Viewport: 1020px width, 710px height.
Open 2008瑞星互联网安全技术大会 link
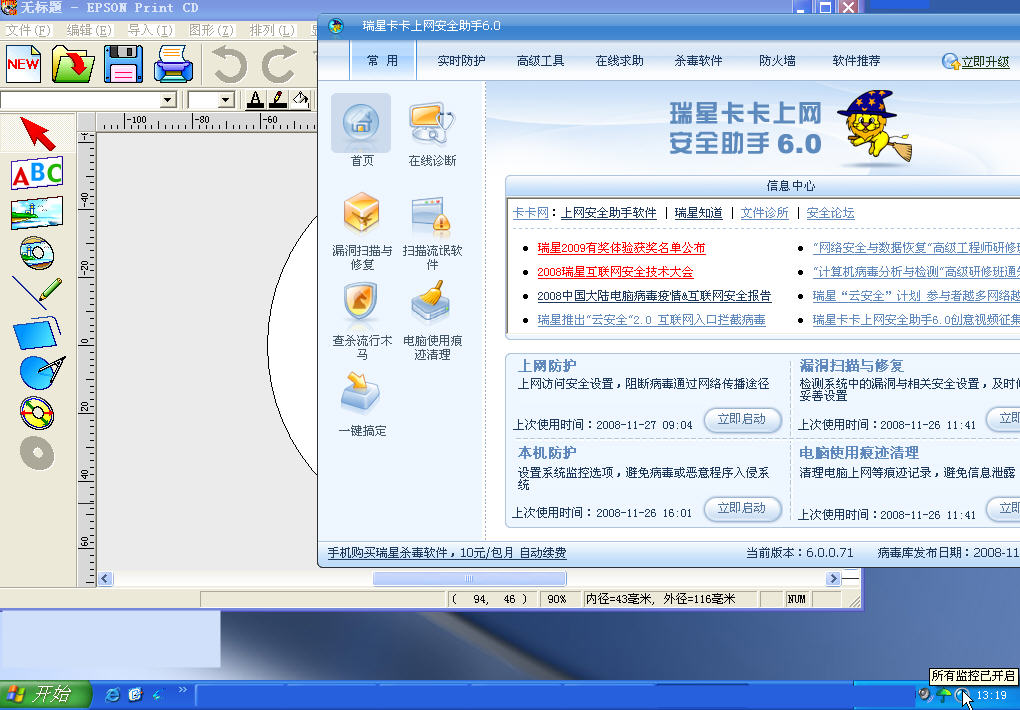(x=615, y=272)
